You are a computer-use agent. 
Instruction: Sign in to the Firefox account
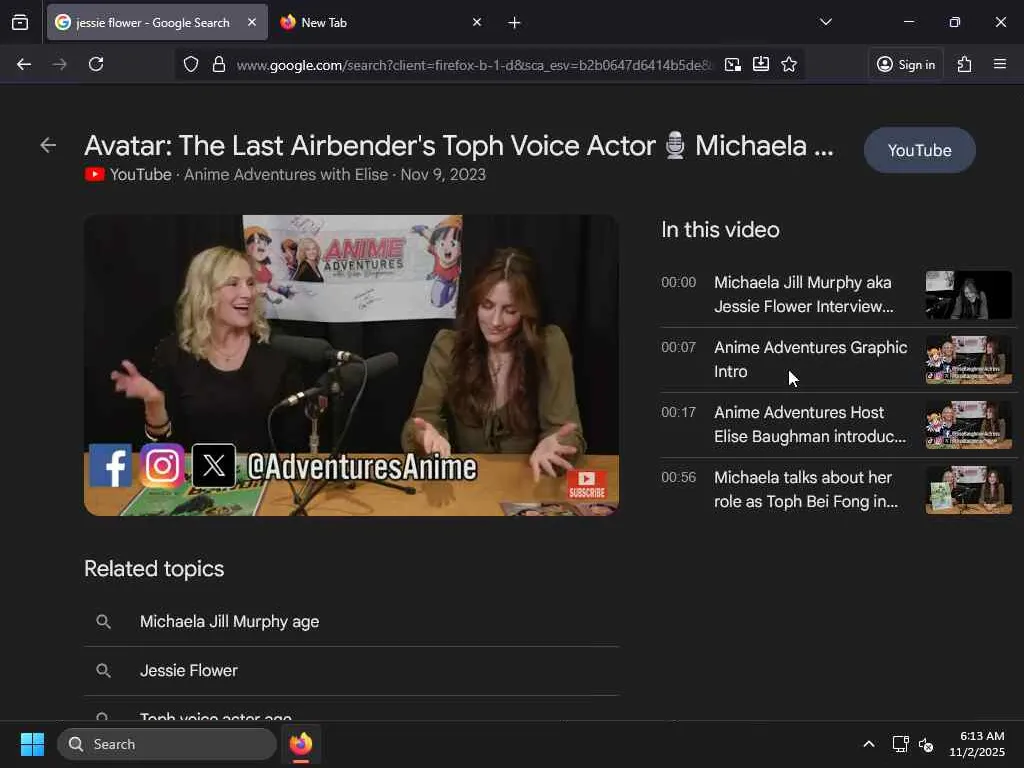coord(906,64)
